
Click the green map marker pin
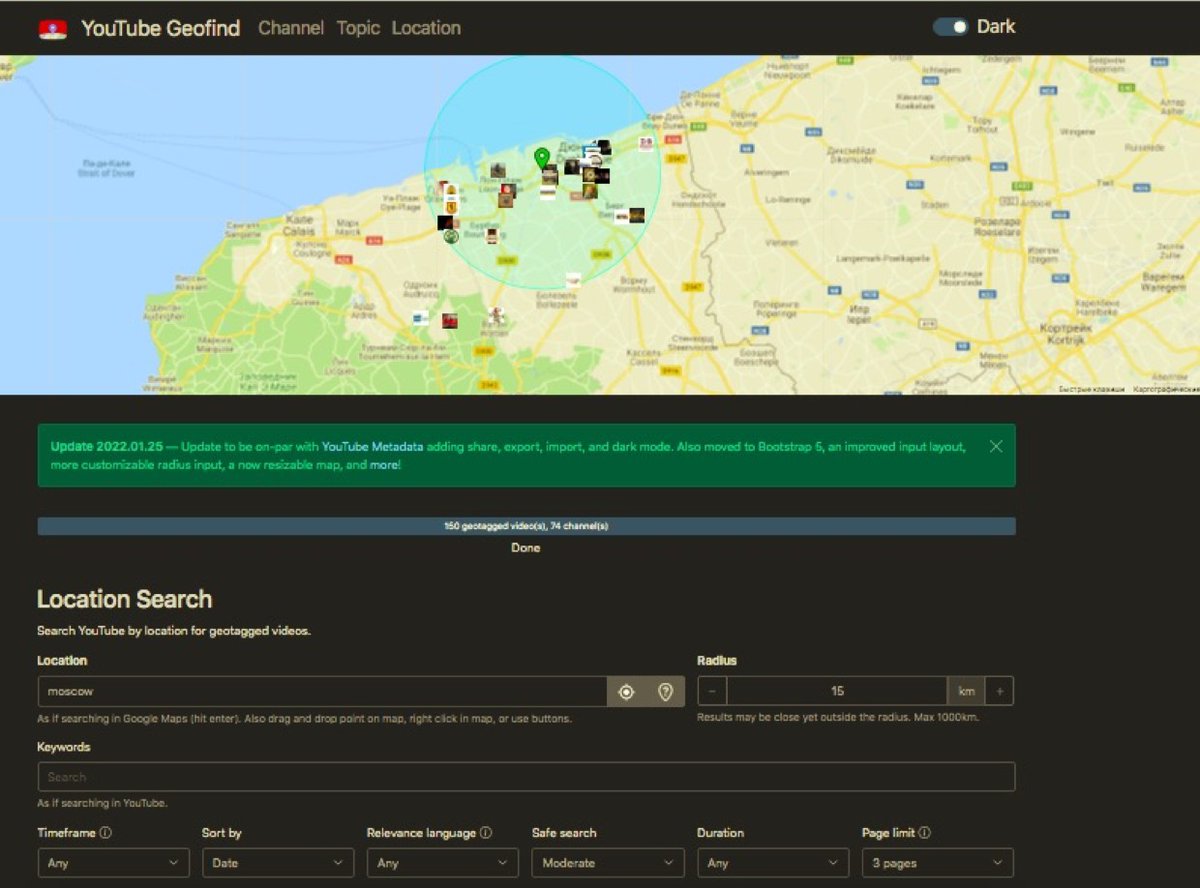(x=541, y=158)
